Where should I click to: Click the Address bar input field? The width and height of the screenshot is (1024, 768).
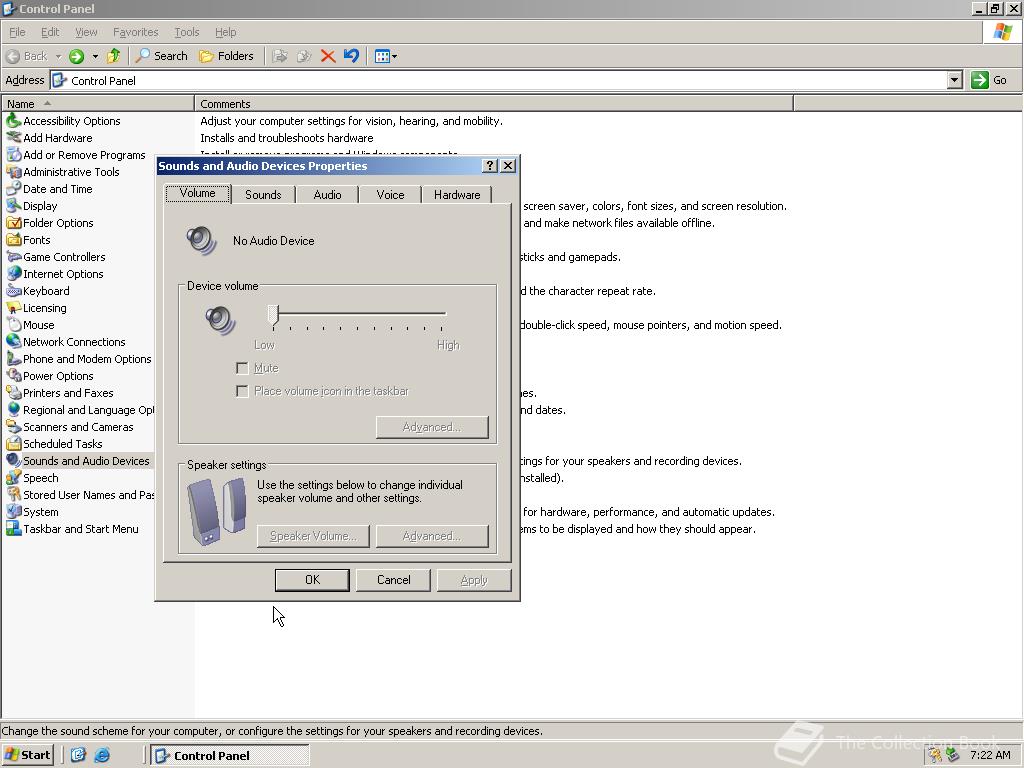pos(499,80)
